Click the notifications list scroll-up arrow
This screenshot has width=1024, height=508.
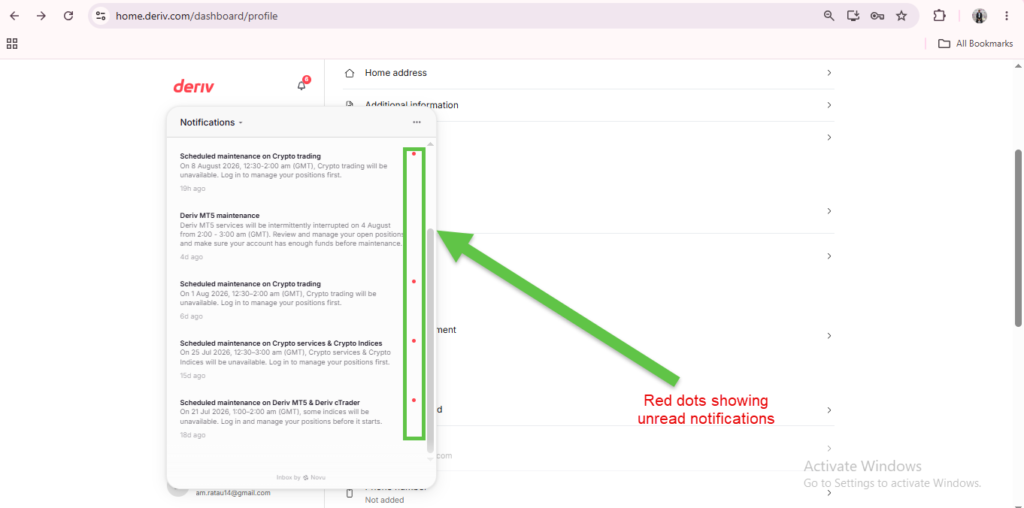430,144
